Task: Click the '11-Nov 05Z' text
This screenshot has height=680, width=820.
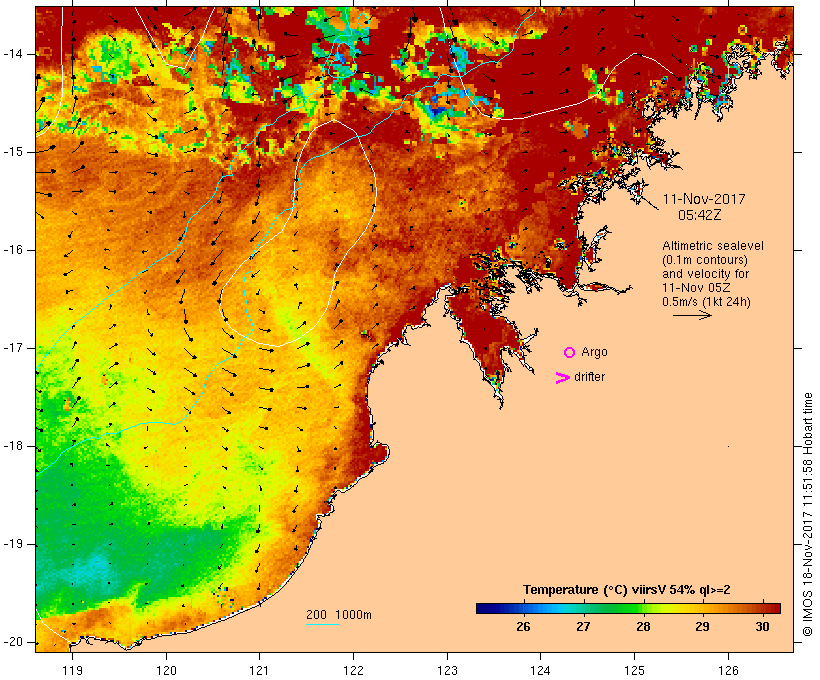Action: [696, 288]
